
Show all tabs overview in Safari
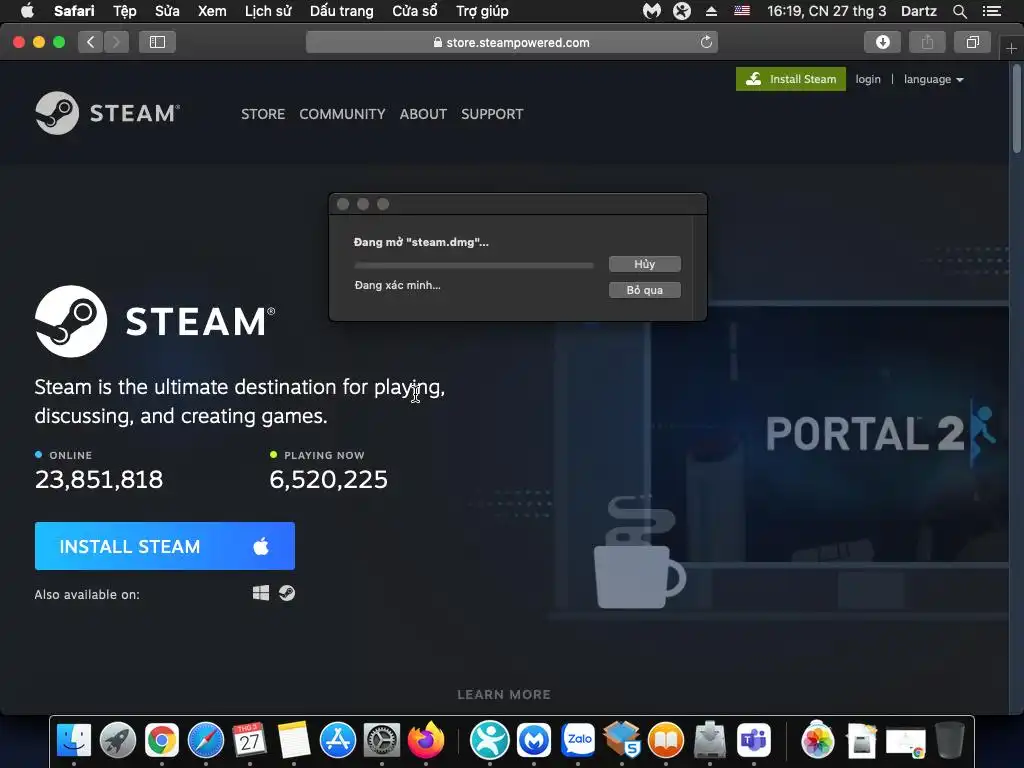tap(972, 42)
